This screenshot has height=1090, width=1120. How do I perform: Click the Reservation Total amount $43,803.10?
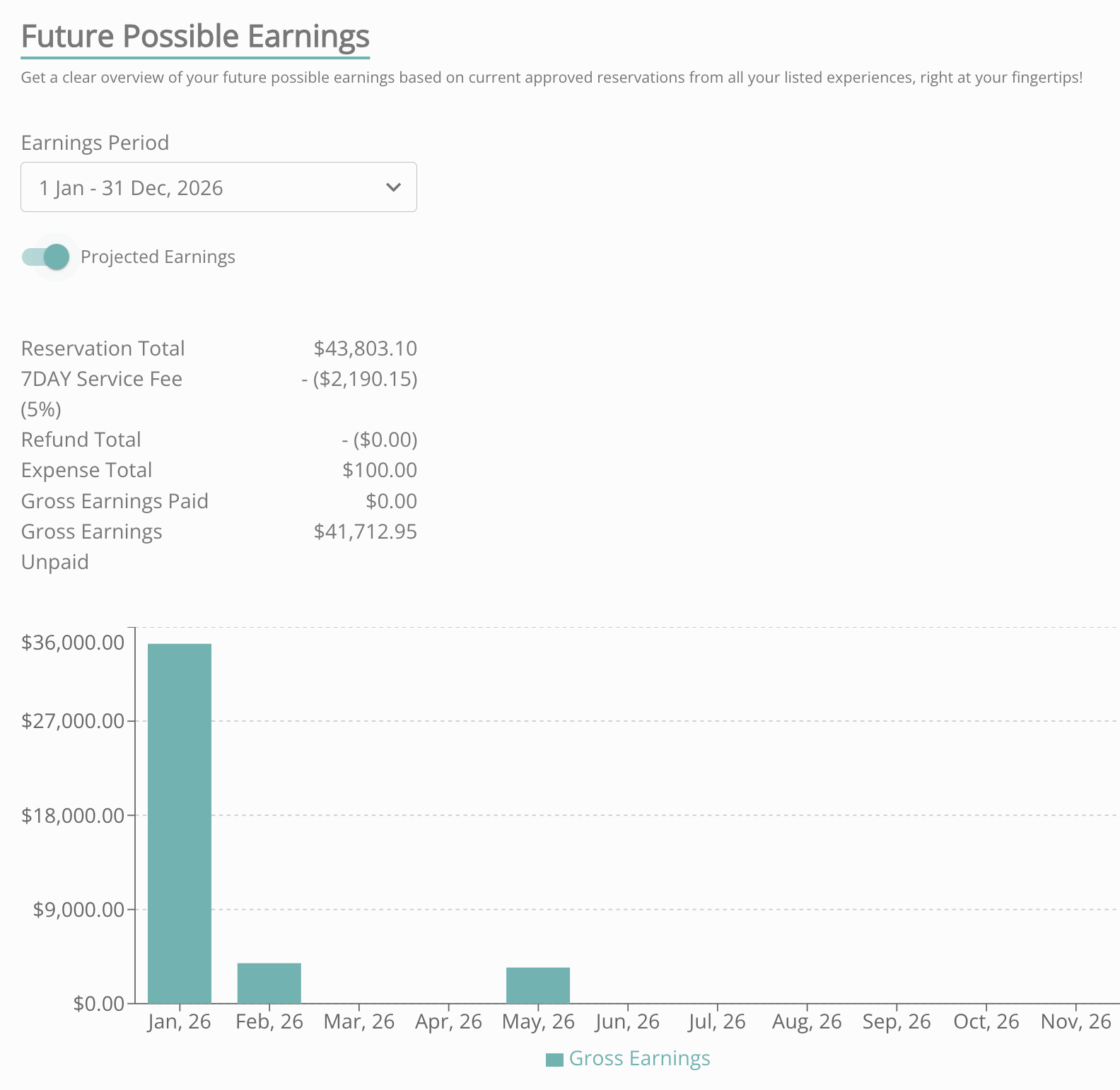coord(365,348)
